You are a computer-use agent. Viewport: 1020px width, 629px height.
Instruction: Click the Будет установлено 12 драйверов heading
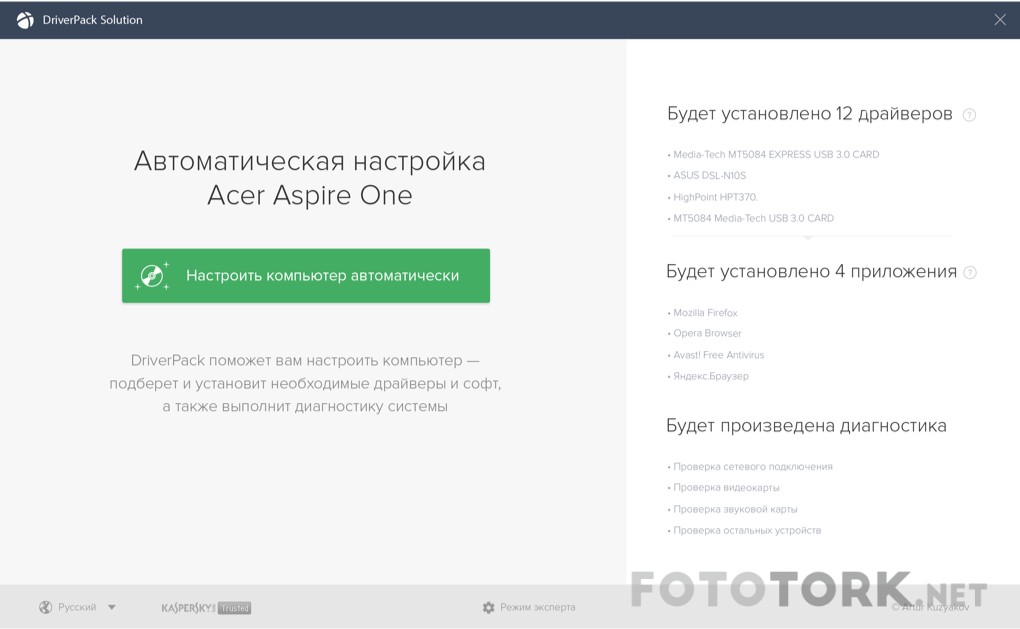[810, 114]
